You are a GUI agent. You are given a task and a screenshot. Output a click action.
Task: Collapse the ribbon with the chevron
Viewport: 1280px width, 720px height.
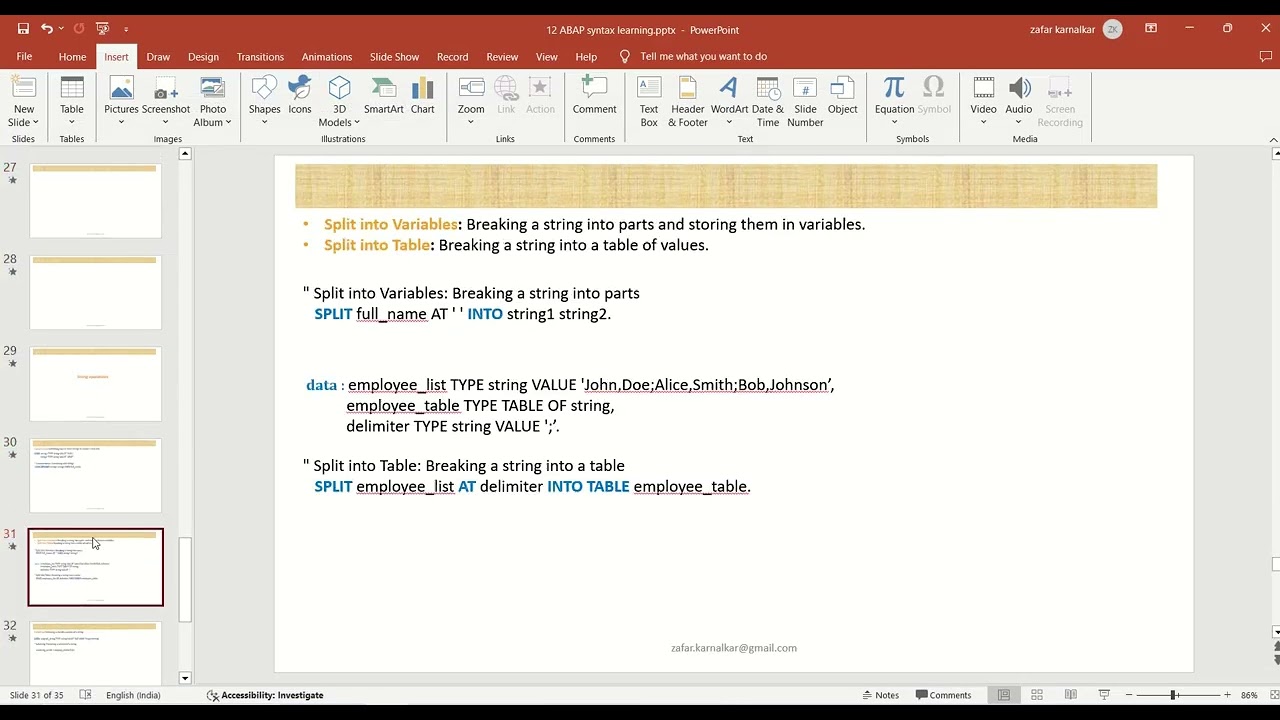[x=1273, y=139]
